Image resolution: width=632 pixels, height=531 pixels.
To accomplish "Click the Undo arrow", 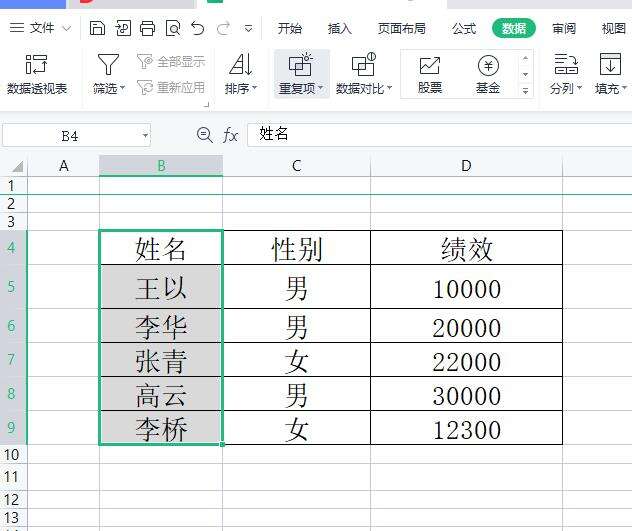I will coord(198,29).
